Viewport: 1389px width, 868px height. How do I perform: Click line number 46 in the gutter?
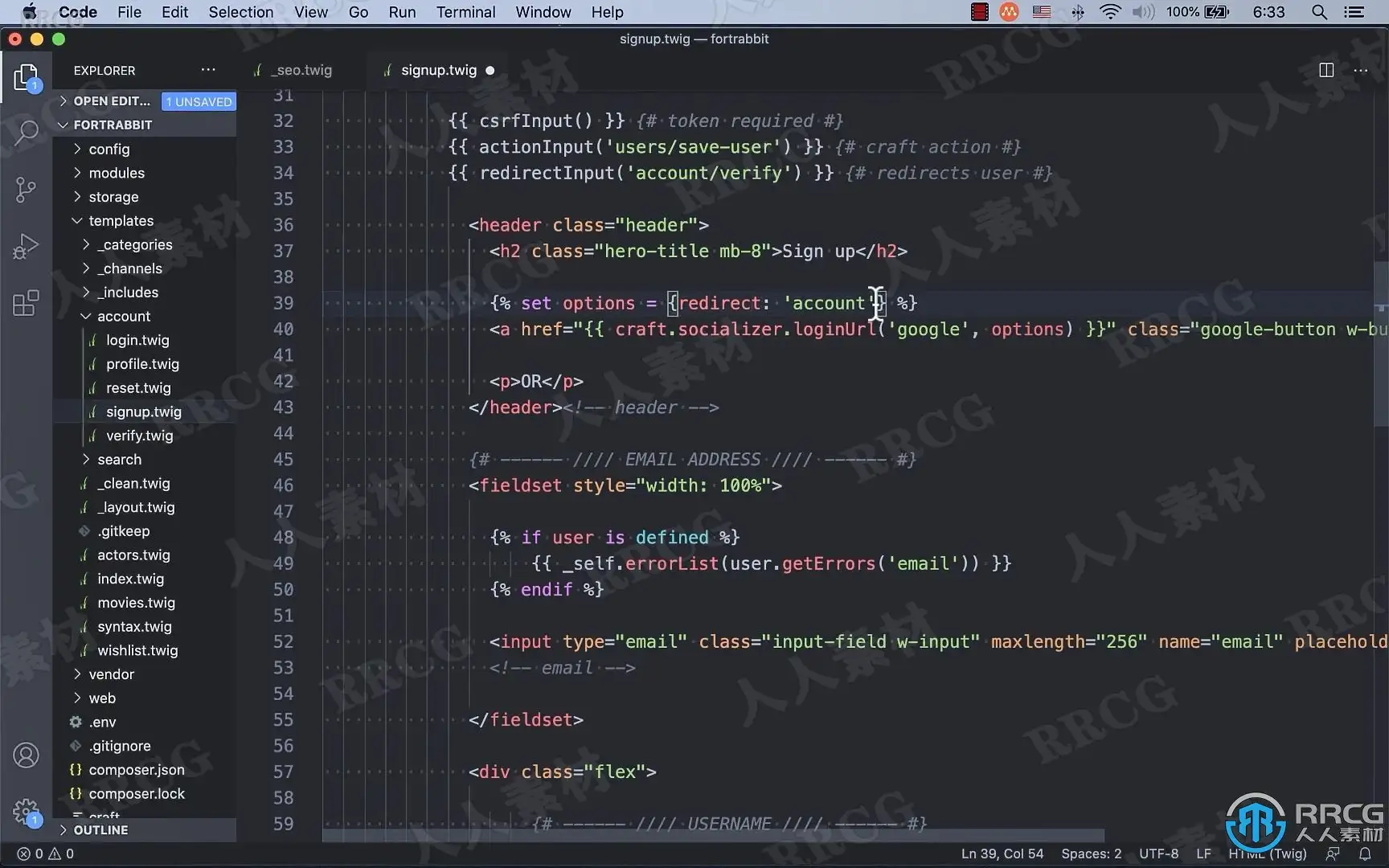coord(283,485)
